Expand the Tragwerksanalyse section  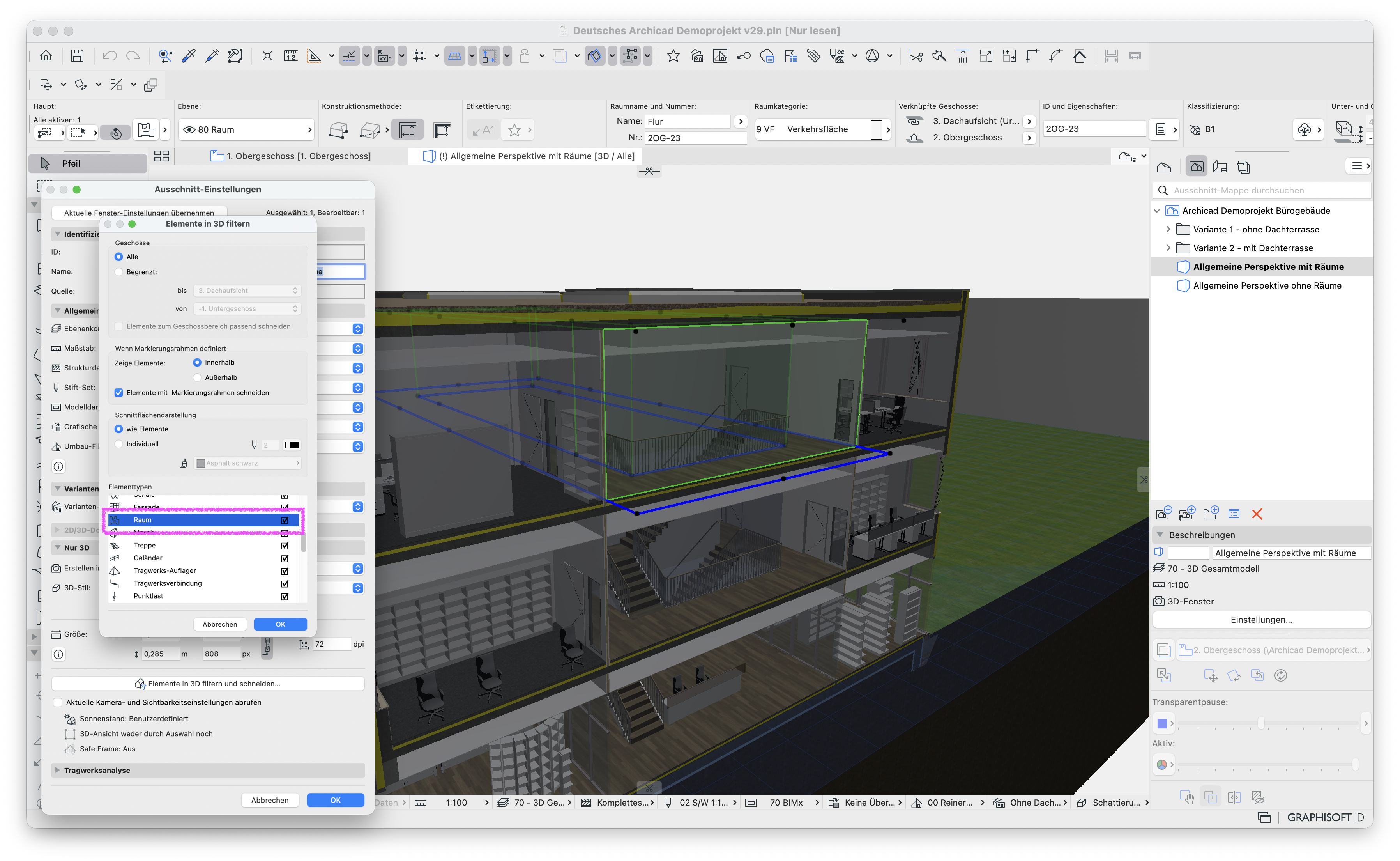click(x=57, y=770)
